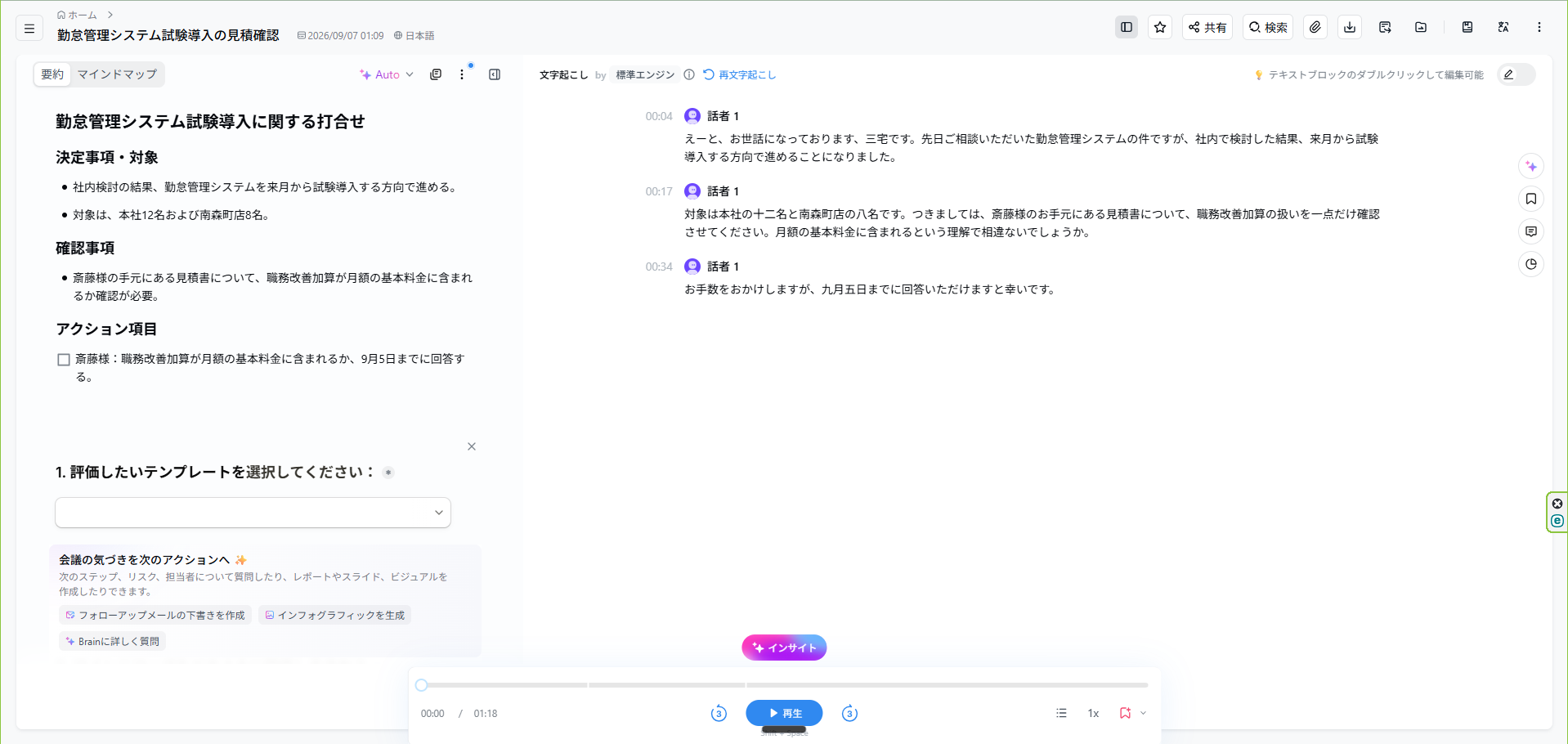
Task: Collapse the summary panel with panel icon
Action: coord(495,74)
